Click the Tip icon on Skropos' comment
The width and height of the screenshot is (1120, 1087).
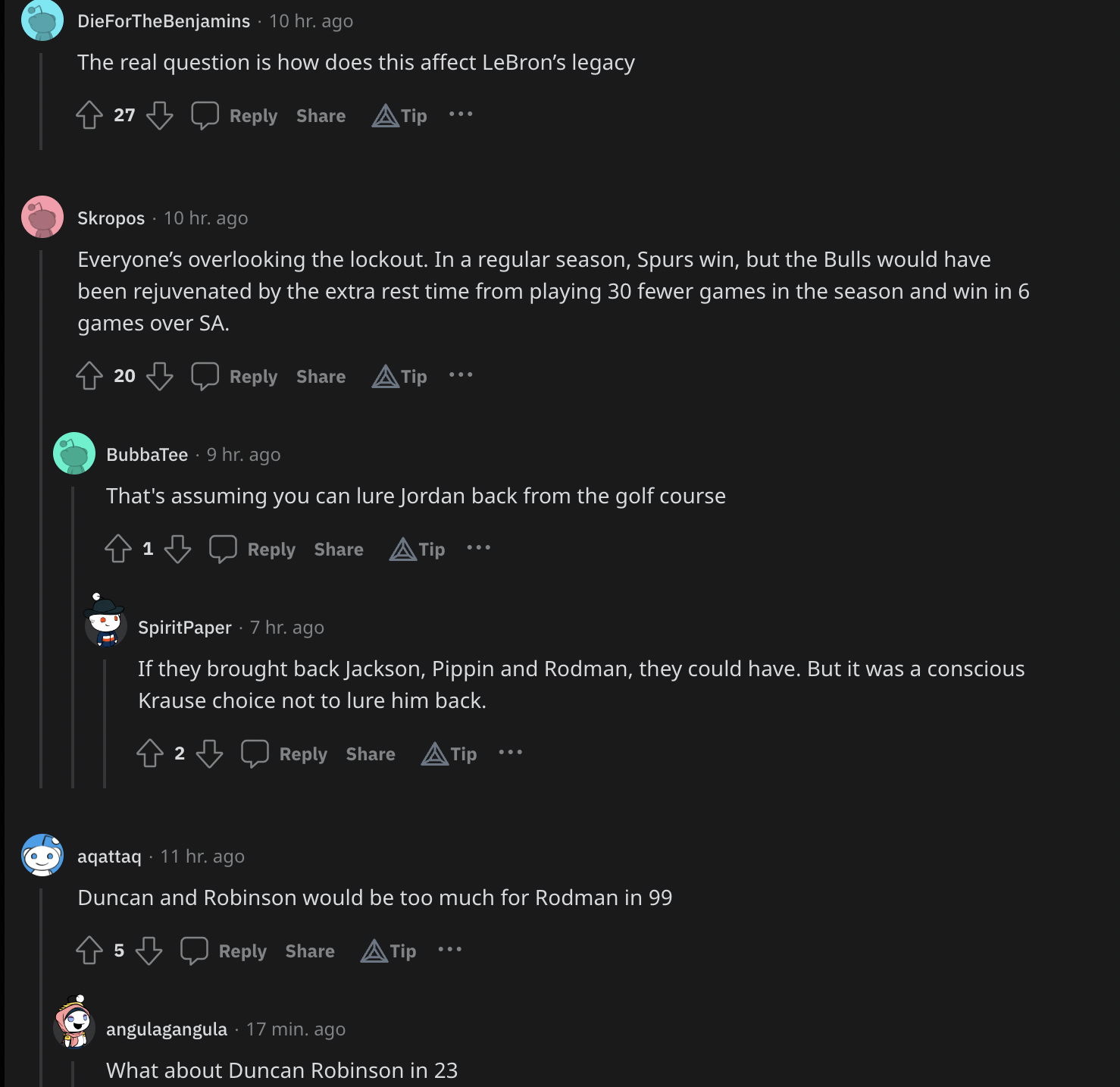(386, 376)
